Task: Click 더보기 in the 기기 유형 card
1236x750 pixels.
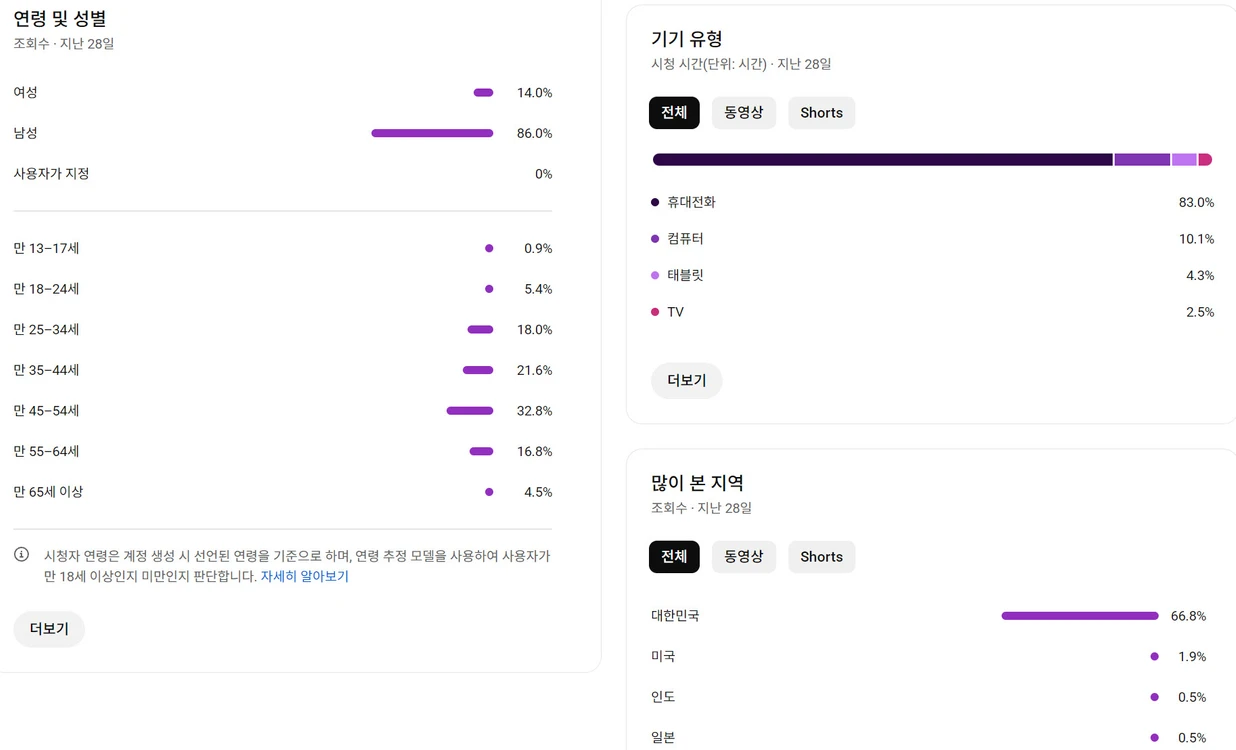Action: tap(687, 381)
